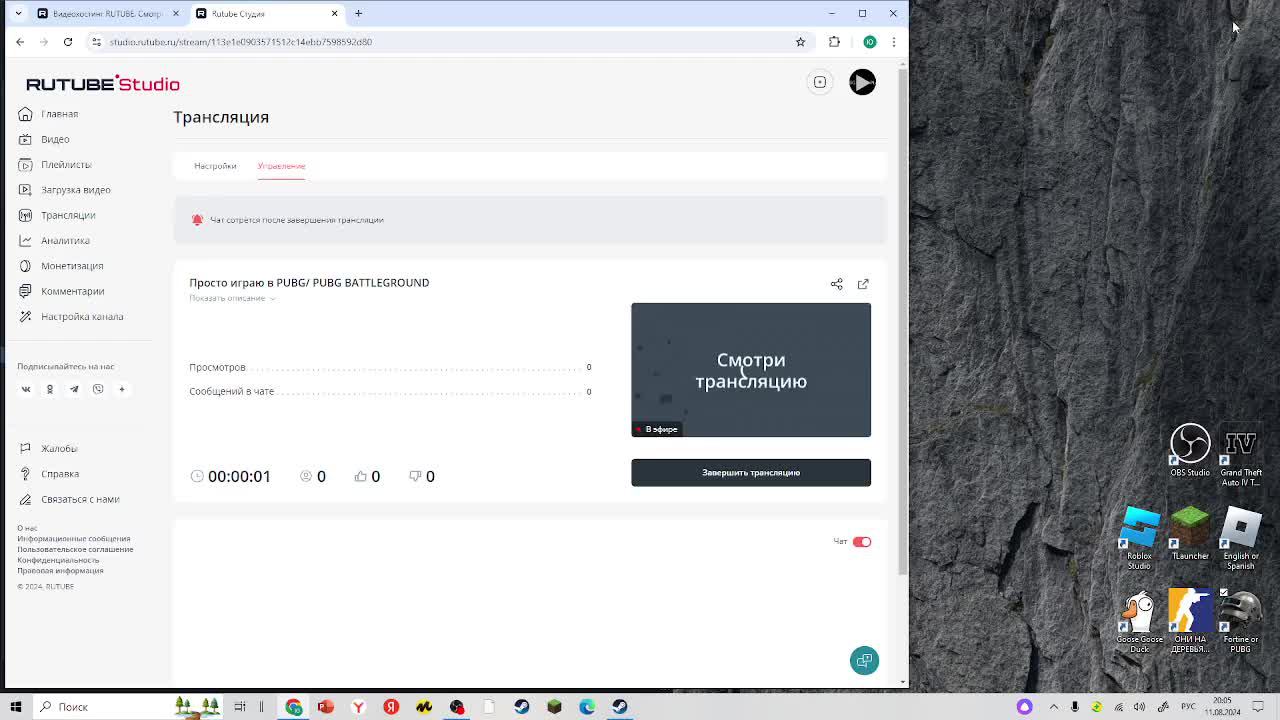This screenshot has height=720, width=1280.
Task: Switch to the Управление tab
Action: (281, 166)
